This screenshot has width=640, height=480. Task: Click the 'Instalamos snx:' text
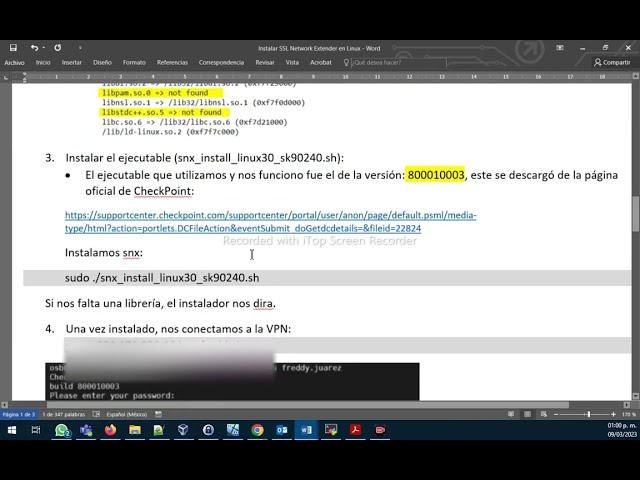tap(104, 253)
